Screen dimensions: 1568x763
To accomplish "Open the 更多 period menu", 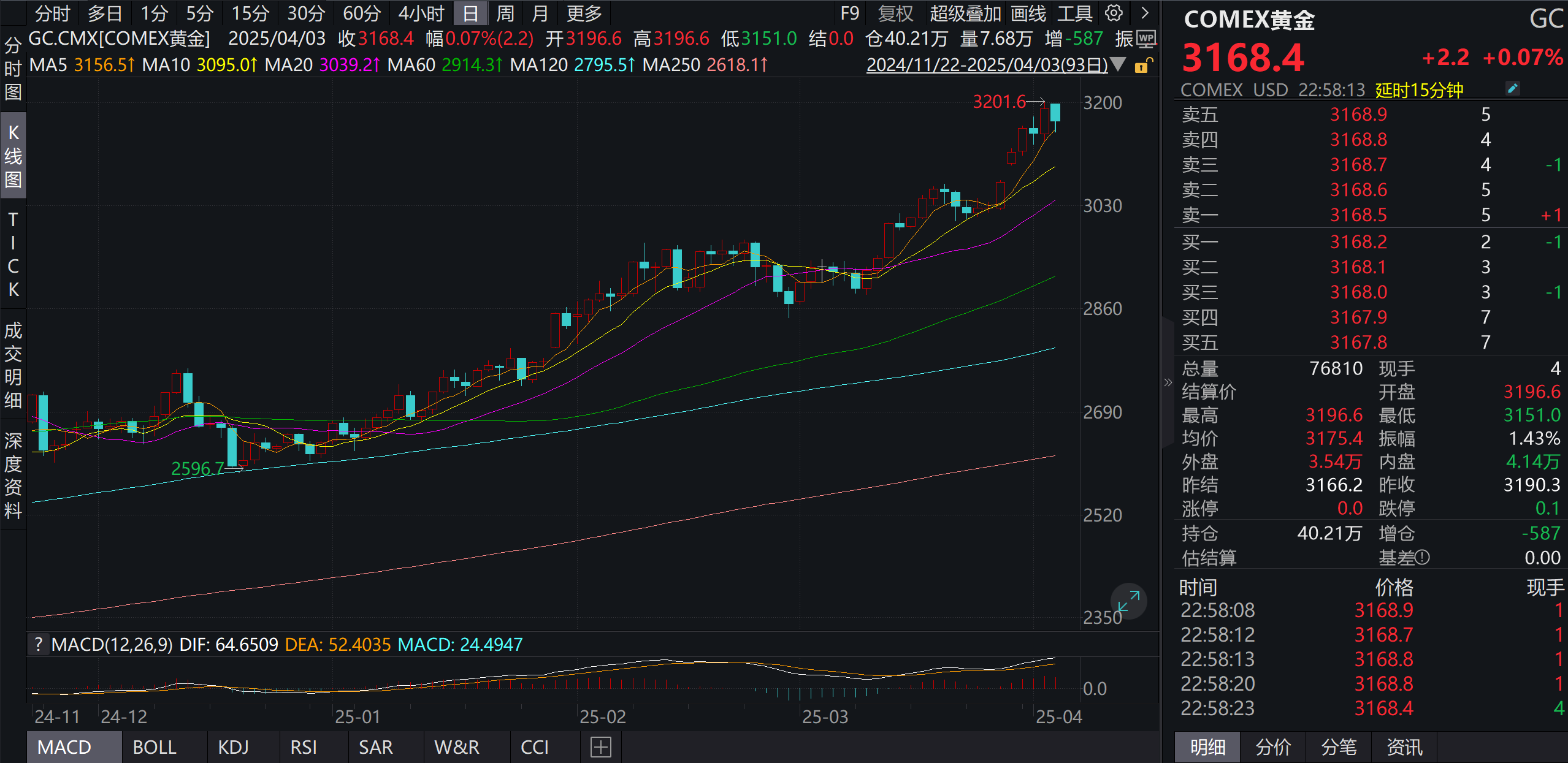I will tap(584, 13).
